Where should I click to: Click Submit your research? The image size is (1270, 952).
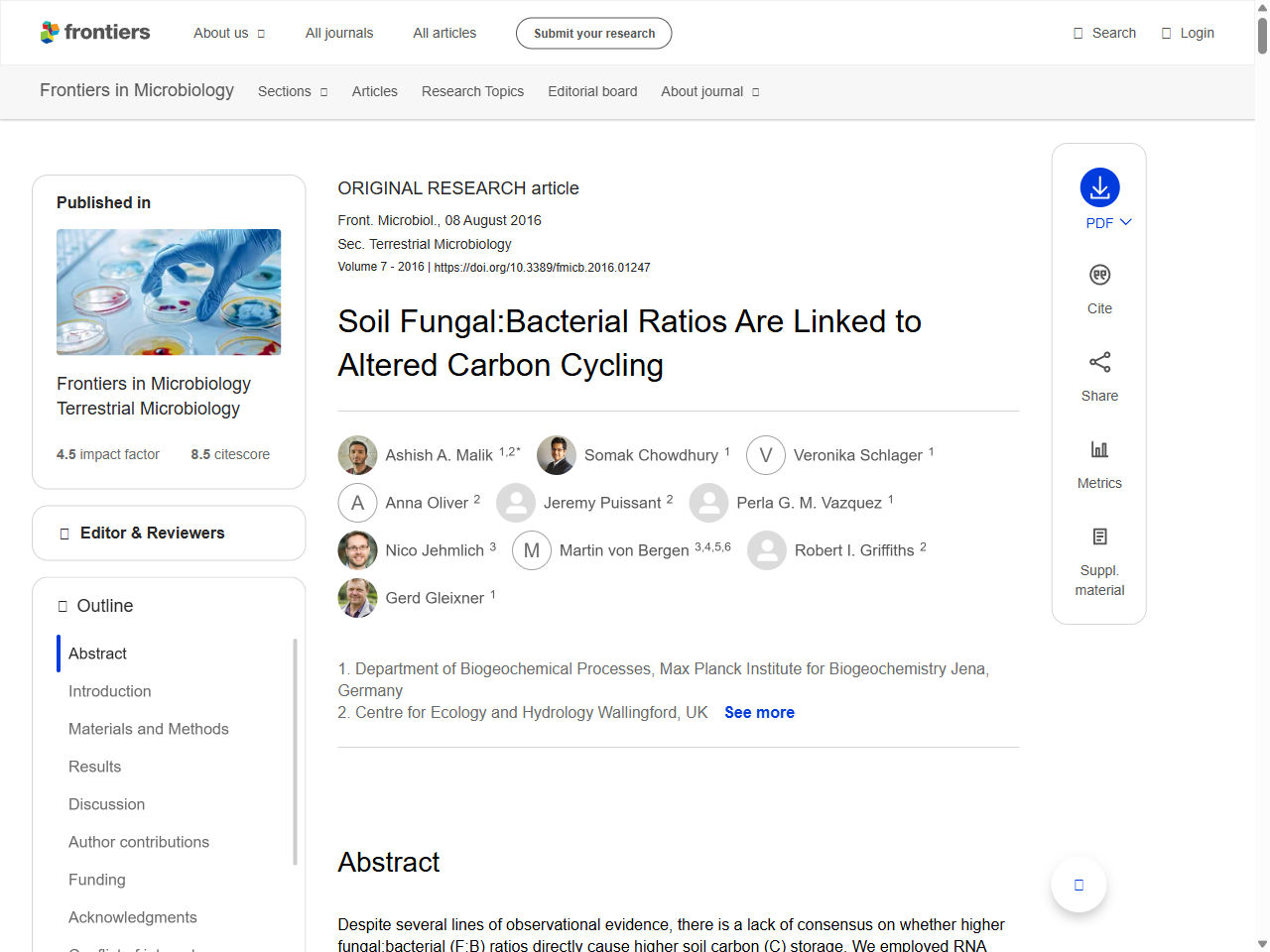coord(593,33)
